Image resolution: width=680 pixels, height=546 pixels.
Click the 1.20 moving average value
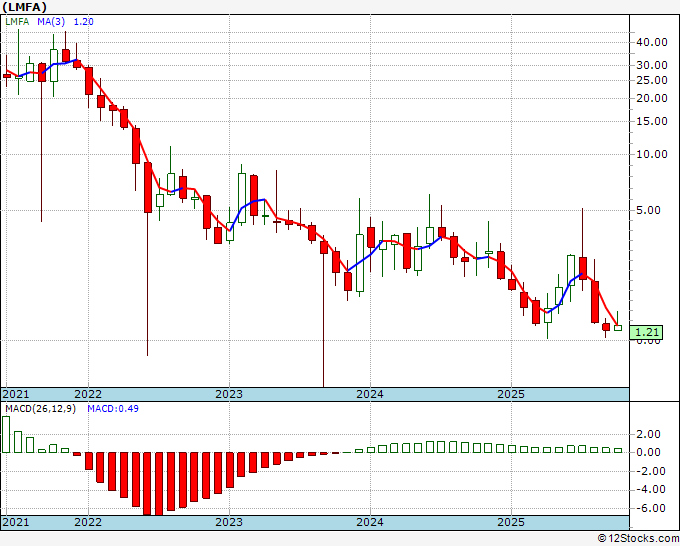[83, 22]
